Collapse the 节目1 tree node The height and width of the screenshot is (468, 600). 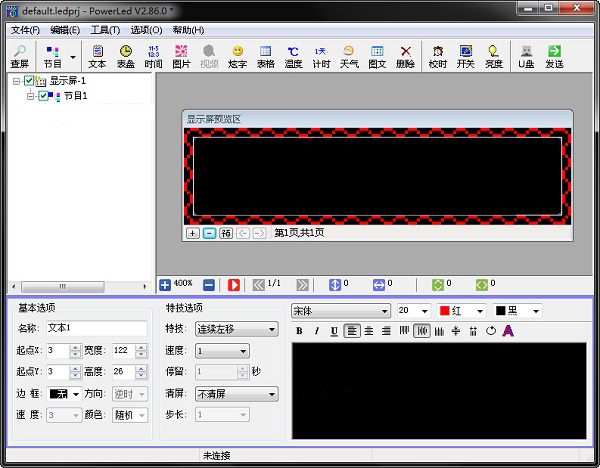(30, 96)
